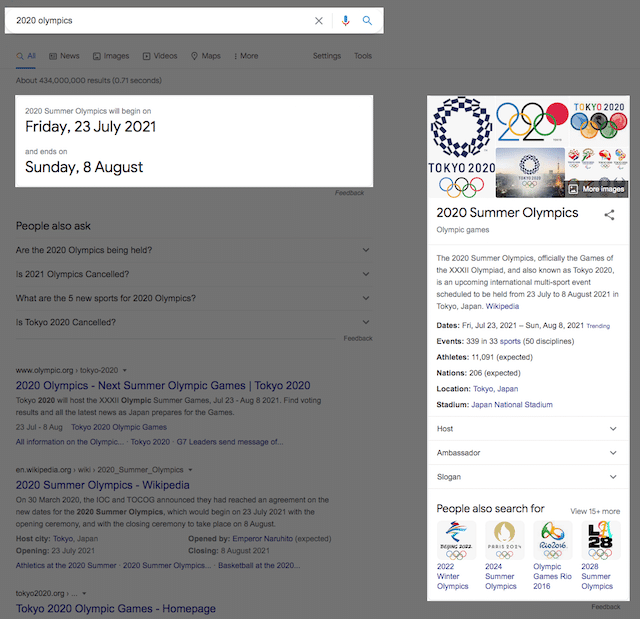Open the More search menu

point(246,56)
